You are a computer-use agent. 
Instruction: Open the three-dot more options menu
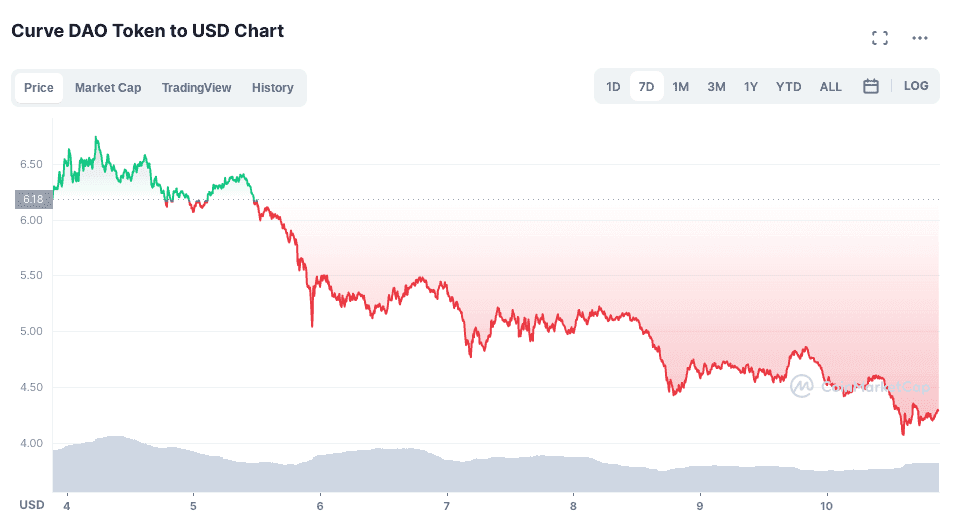pyautogui.click(x=920, y=38)
